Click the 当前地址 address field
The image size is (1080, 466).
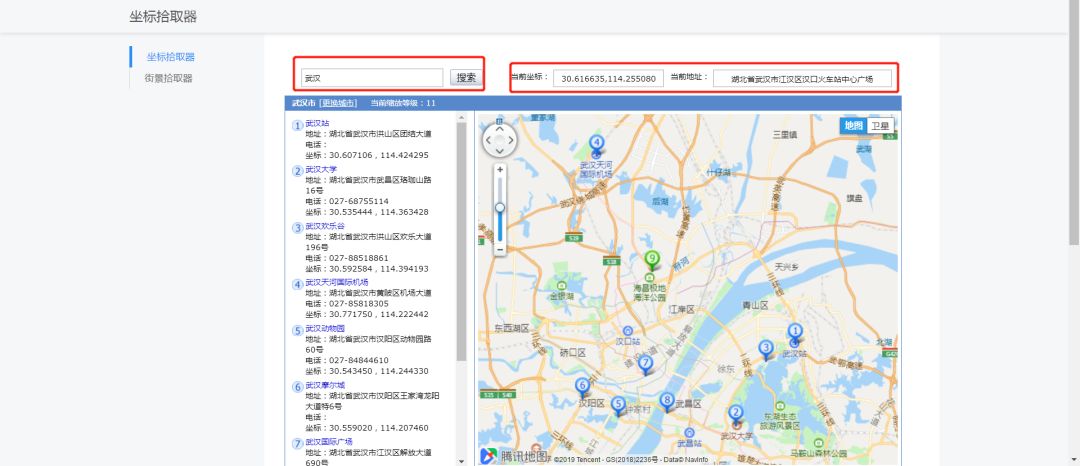pos(802,78)
